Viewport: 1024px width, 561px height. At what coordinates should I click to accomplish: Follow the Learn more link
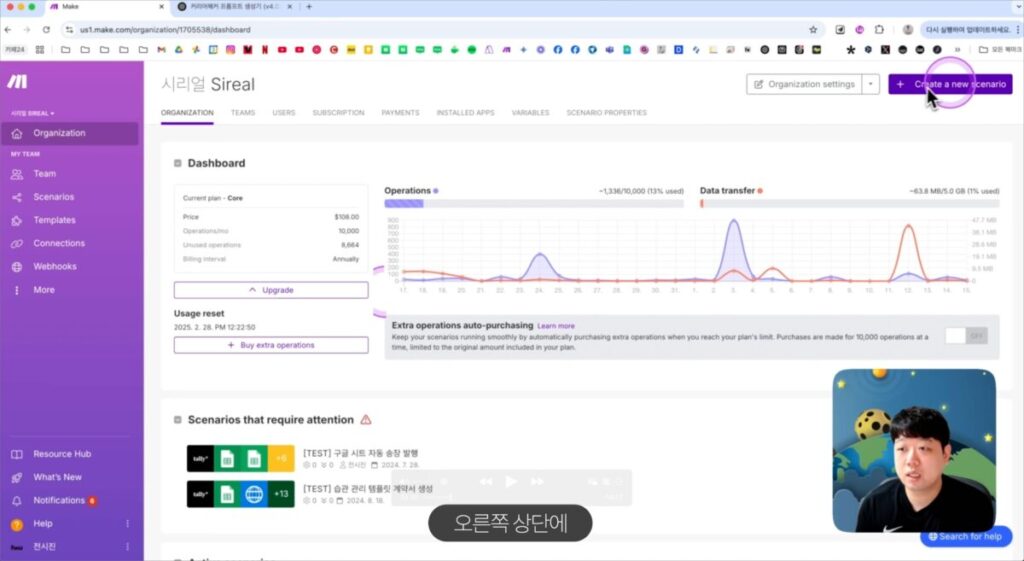click(x=556, y=326)
